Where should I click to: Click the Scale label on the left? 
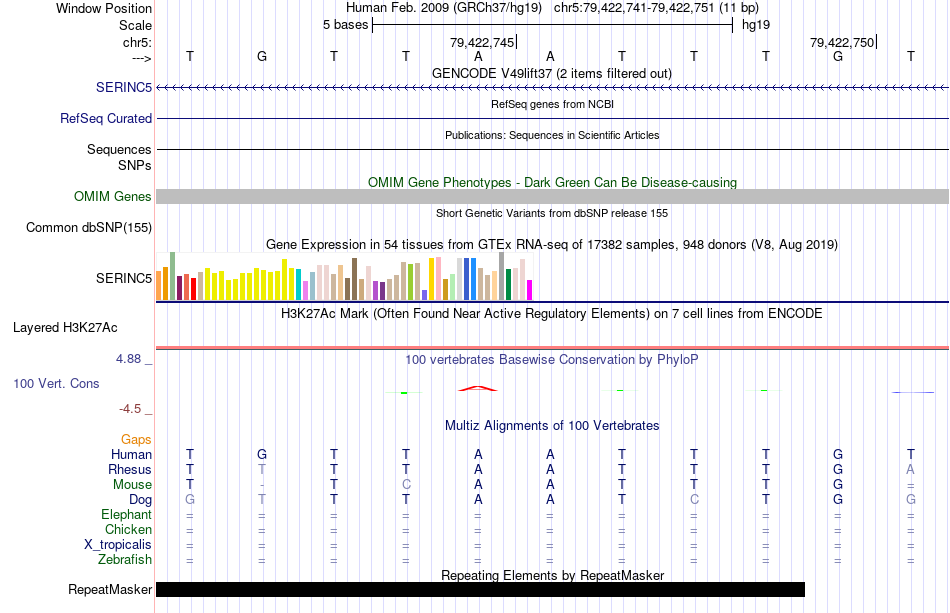coord(136,25)
